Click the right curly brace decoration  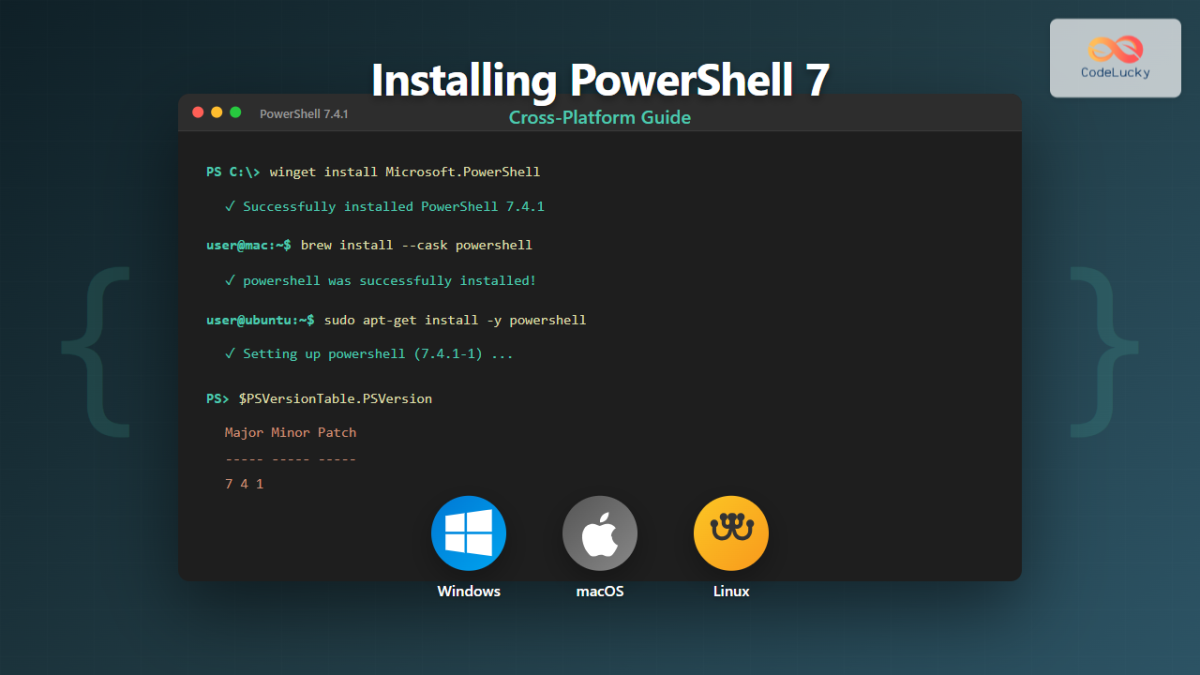point(1104,351)
